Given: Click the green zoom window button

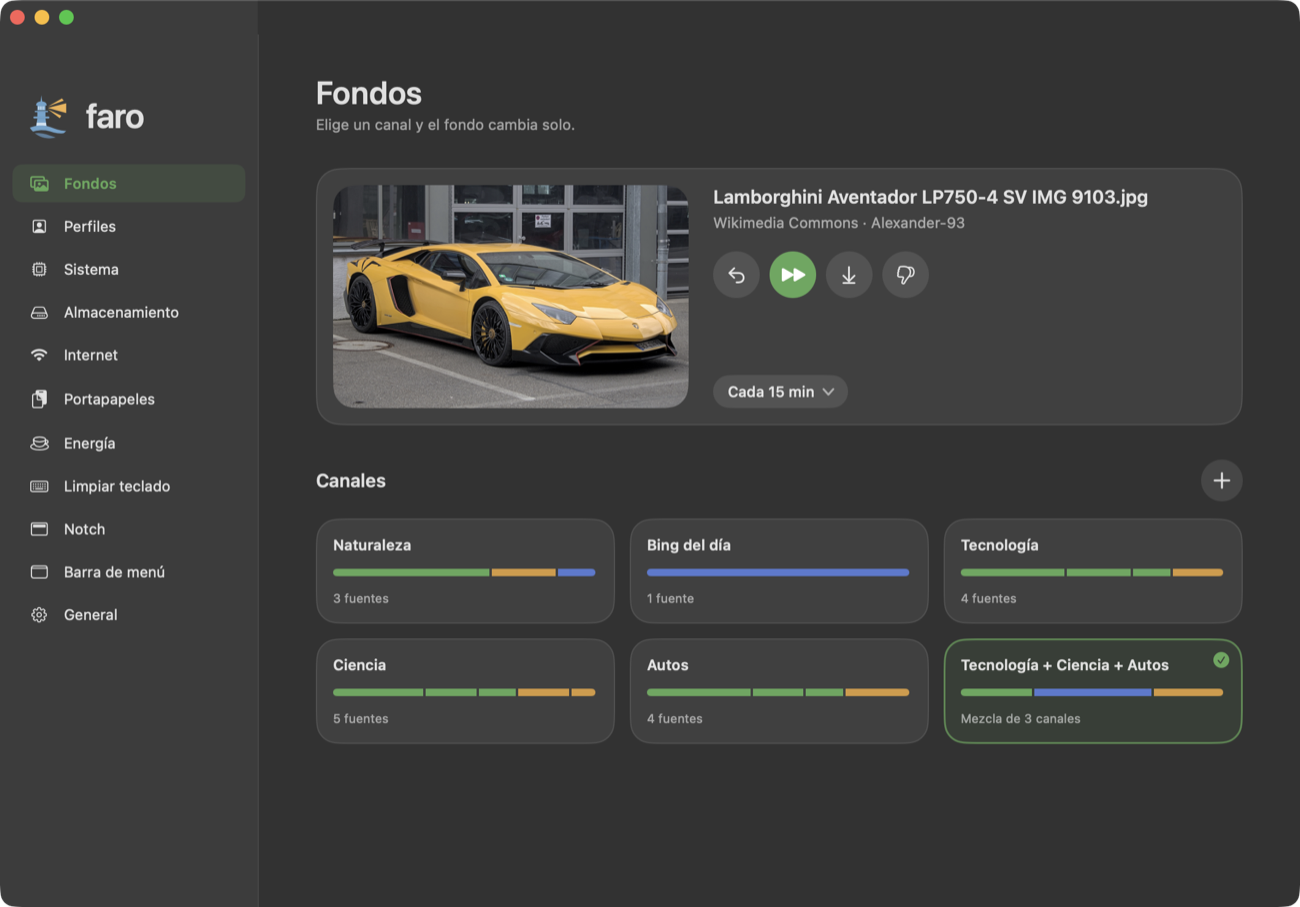Looking at the screenshot, I should [66, 17].
